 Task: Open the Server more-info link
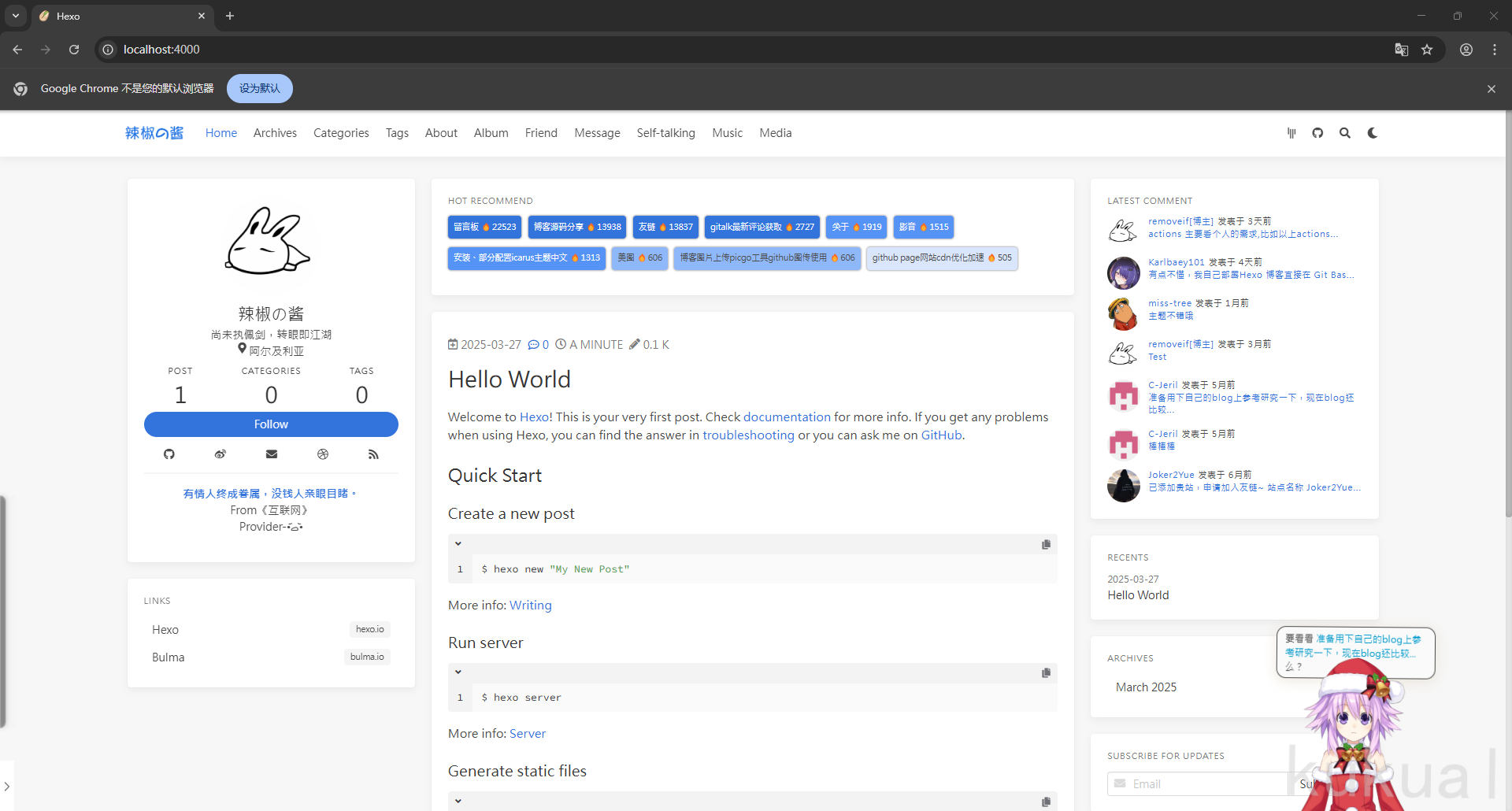(x=528, y=734)
